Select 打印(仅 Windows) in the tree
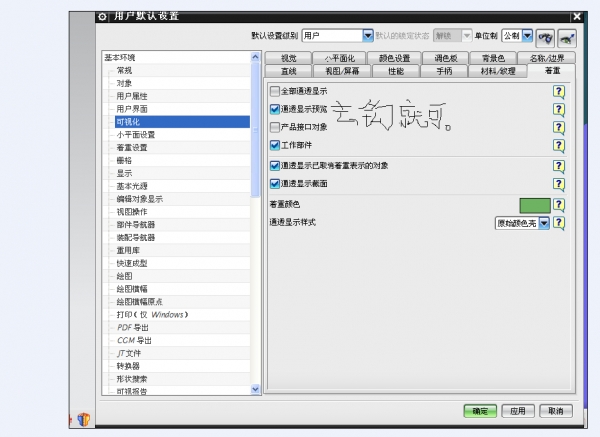 tap(152, 315)
